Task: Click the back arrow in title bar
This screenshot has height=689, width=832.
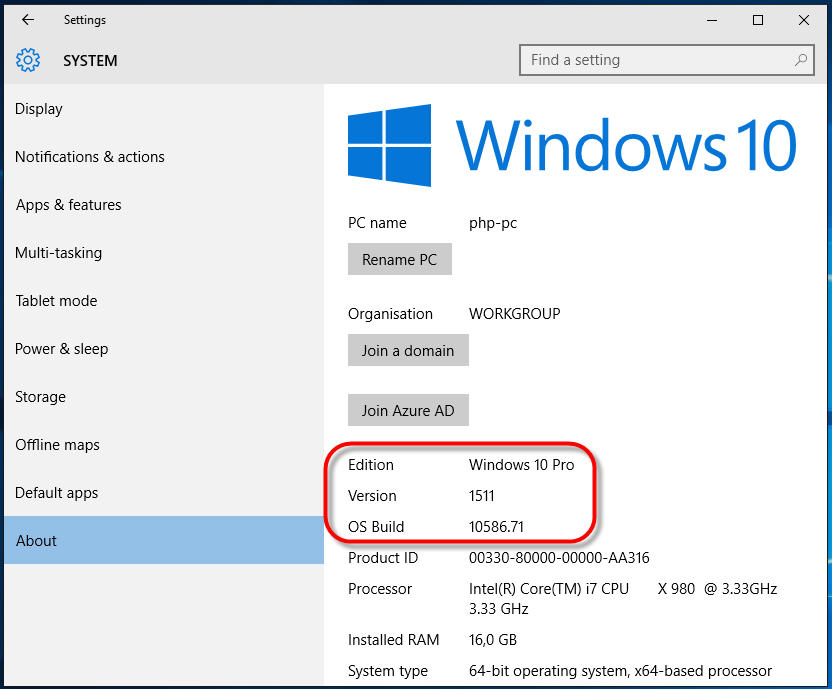Action: (28, 20)
